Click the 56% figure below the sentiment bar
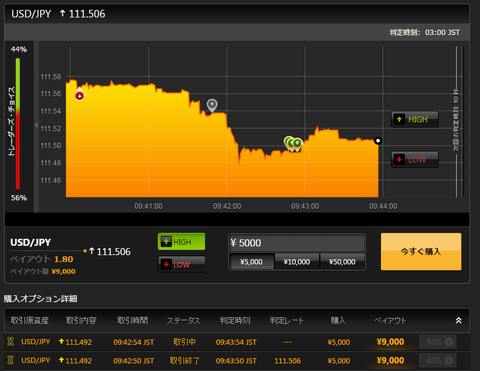 pos(19,198)
